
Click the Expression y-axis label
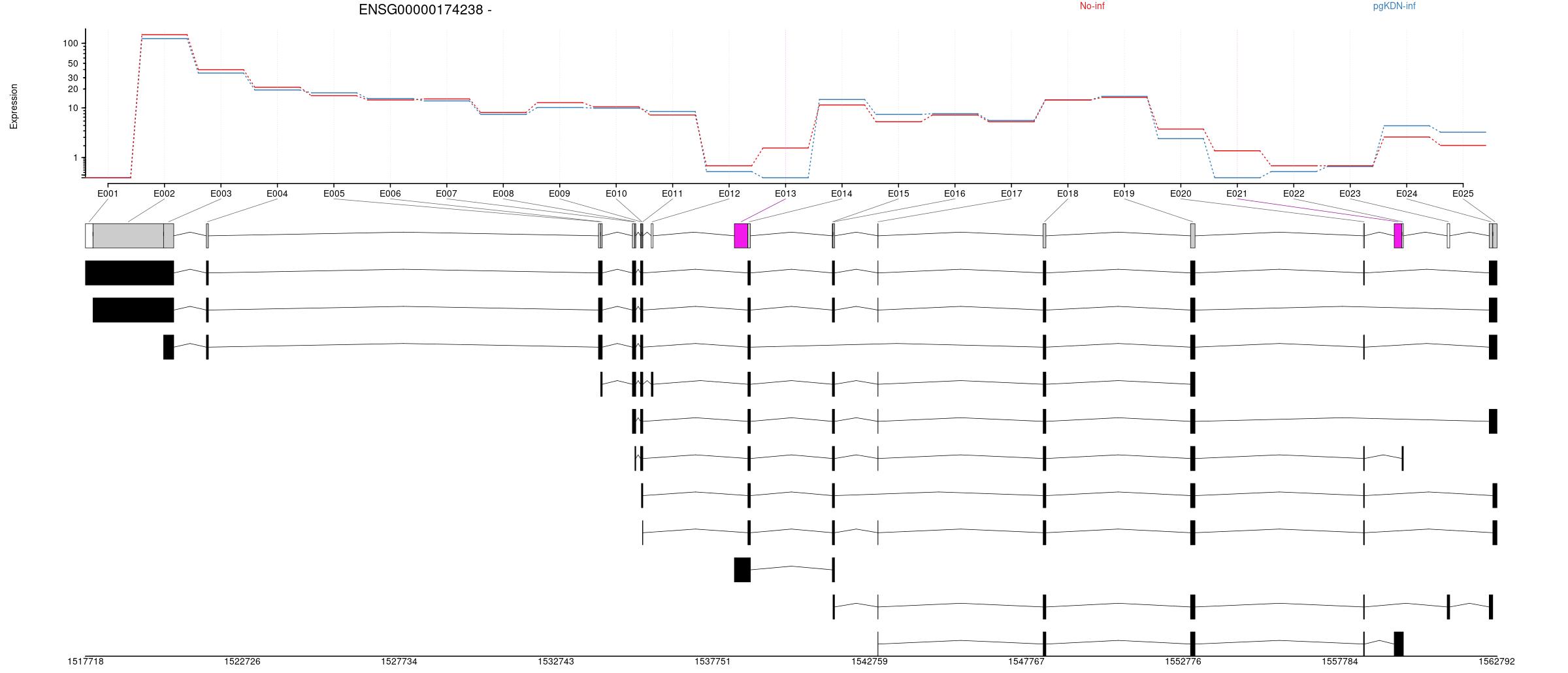[14, 107]
